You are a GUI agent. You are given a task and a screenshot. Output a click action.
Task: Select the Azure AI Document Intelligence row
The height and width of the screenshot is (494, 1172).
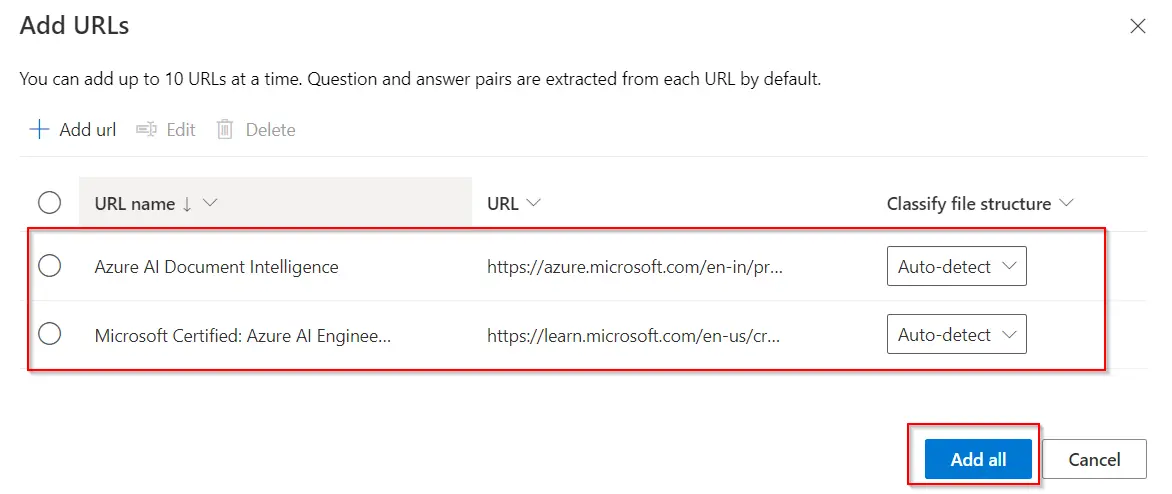tap(49, 266)
